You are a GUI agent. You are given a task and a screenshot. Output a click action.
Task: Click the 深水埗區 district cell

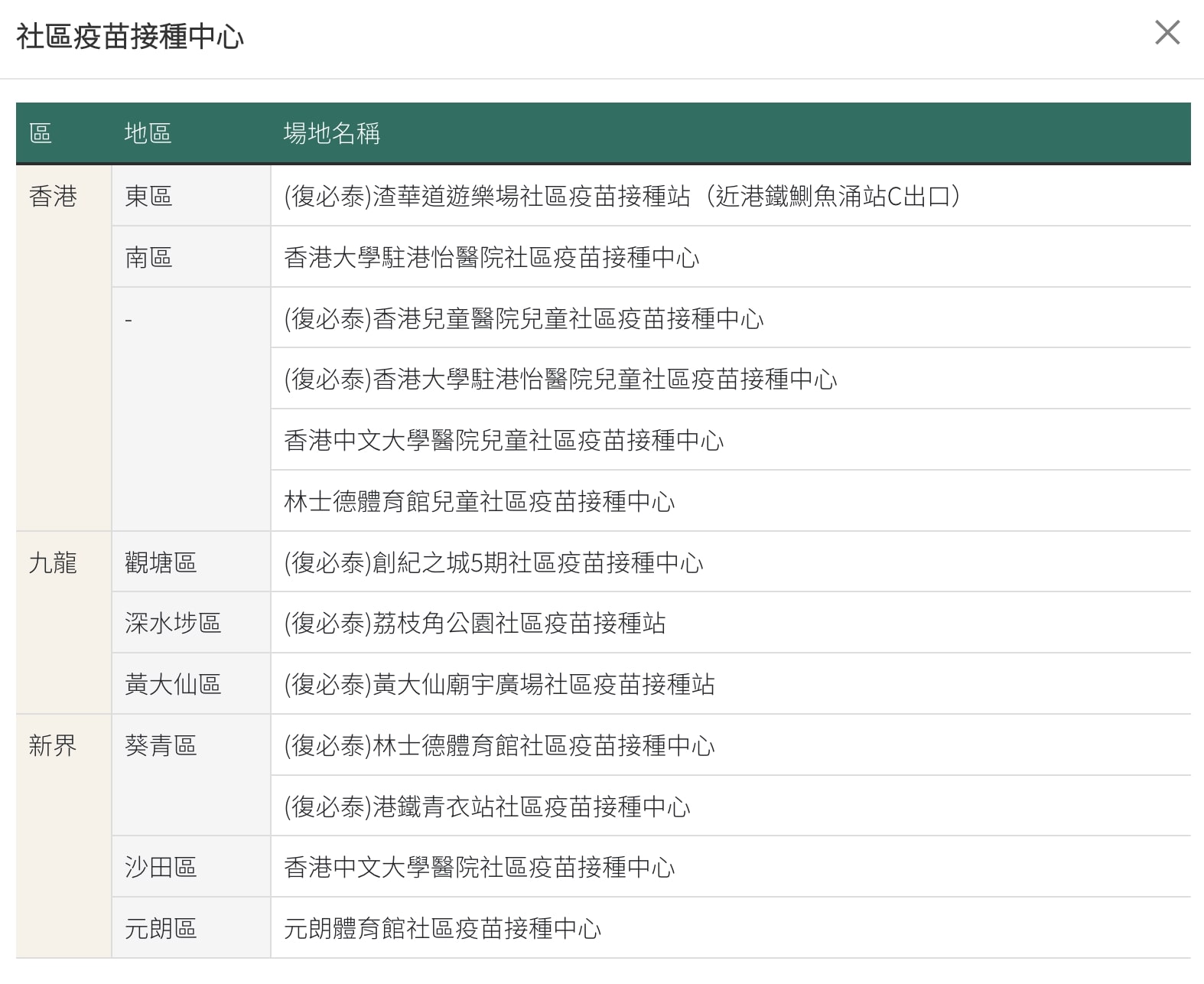191,623
